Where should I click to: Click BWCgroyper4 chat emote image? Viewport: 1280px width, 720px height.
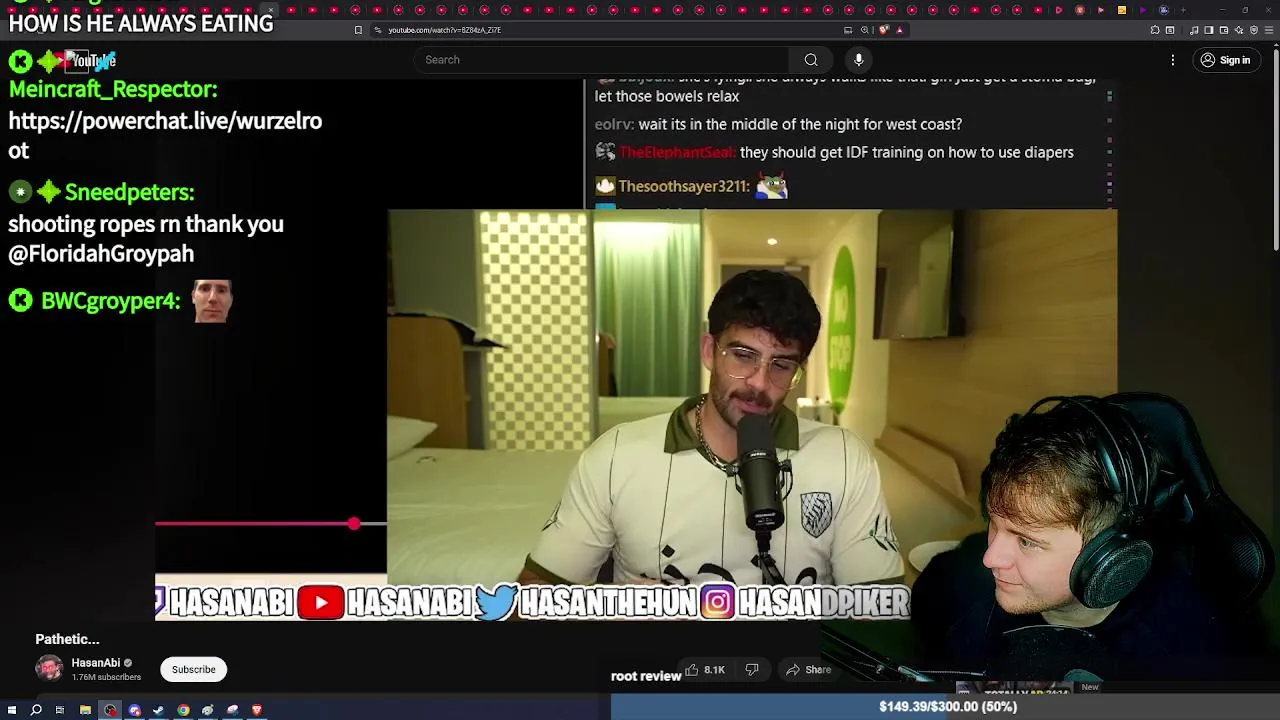coord(212,301)
